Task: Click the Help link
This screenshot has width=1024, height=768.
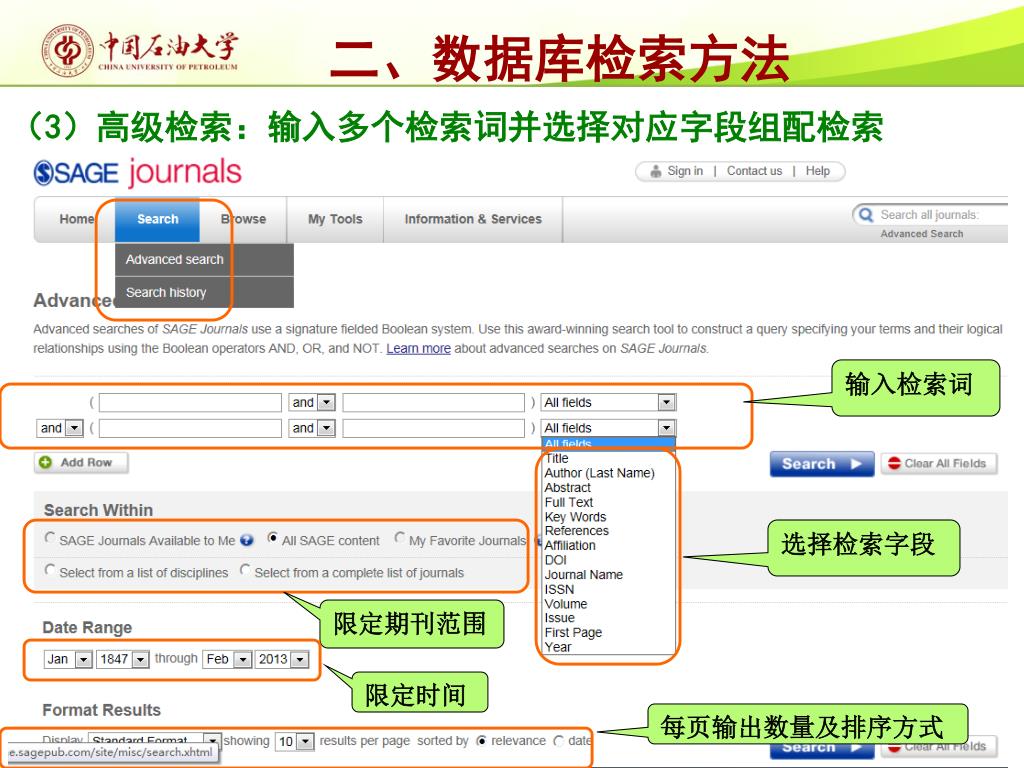Action: click(818, 171)
